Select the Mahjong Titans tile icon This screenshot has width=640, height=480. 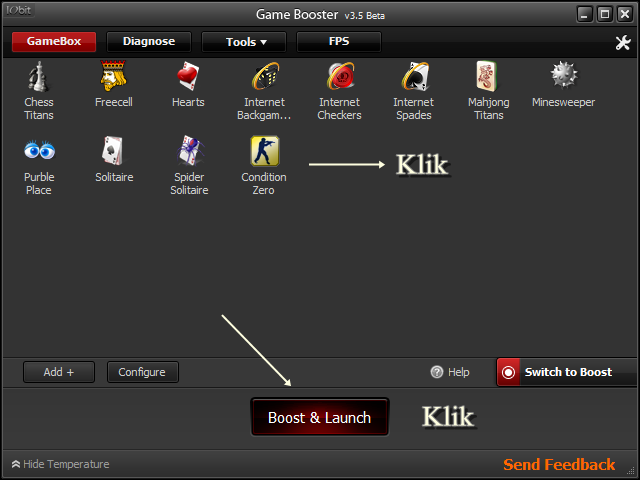pos(486,76)
